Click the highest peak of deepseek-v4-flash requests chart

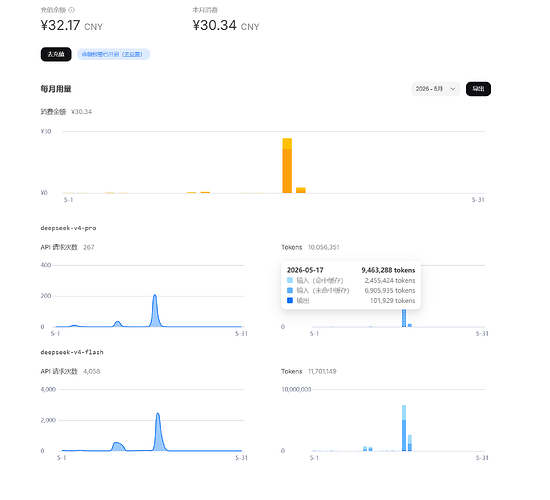click(x=158, y=414)
